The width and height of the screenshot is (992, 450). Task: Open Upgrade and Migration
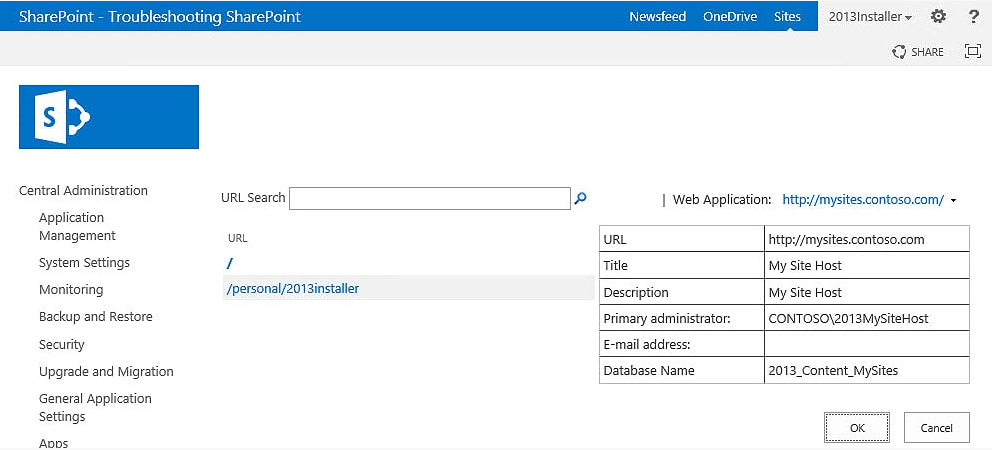click(106, 372)
